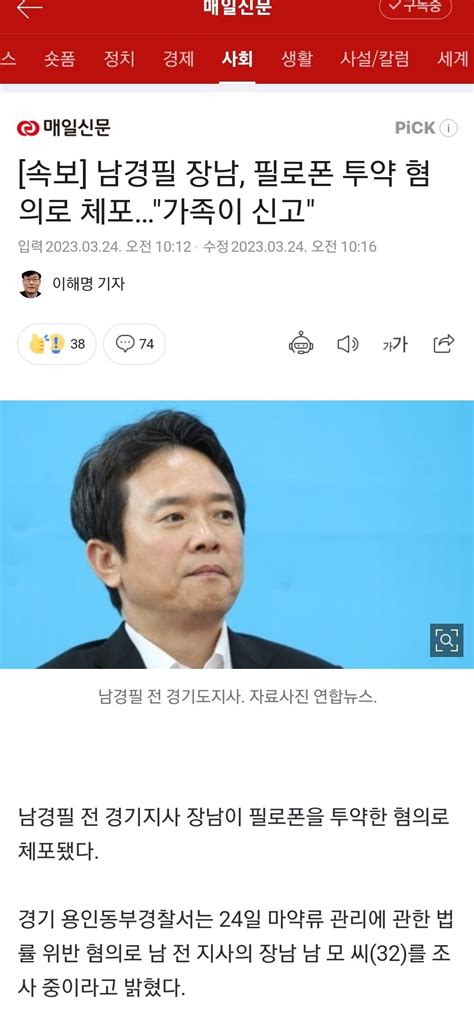Play article audio with speaker icon
Viewport: 474px width, 1018px height.
point(347,344)
